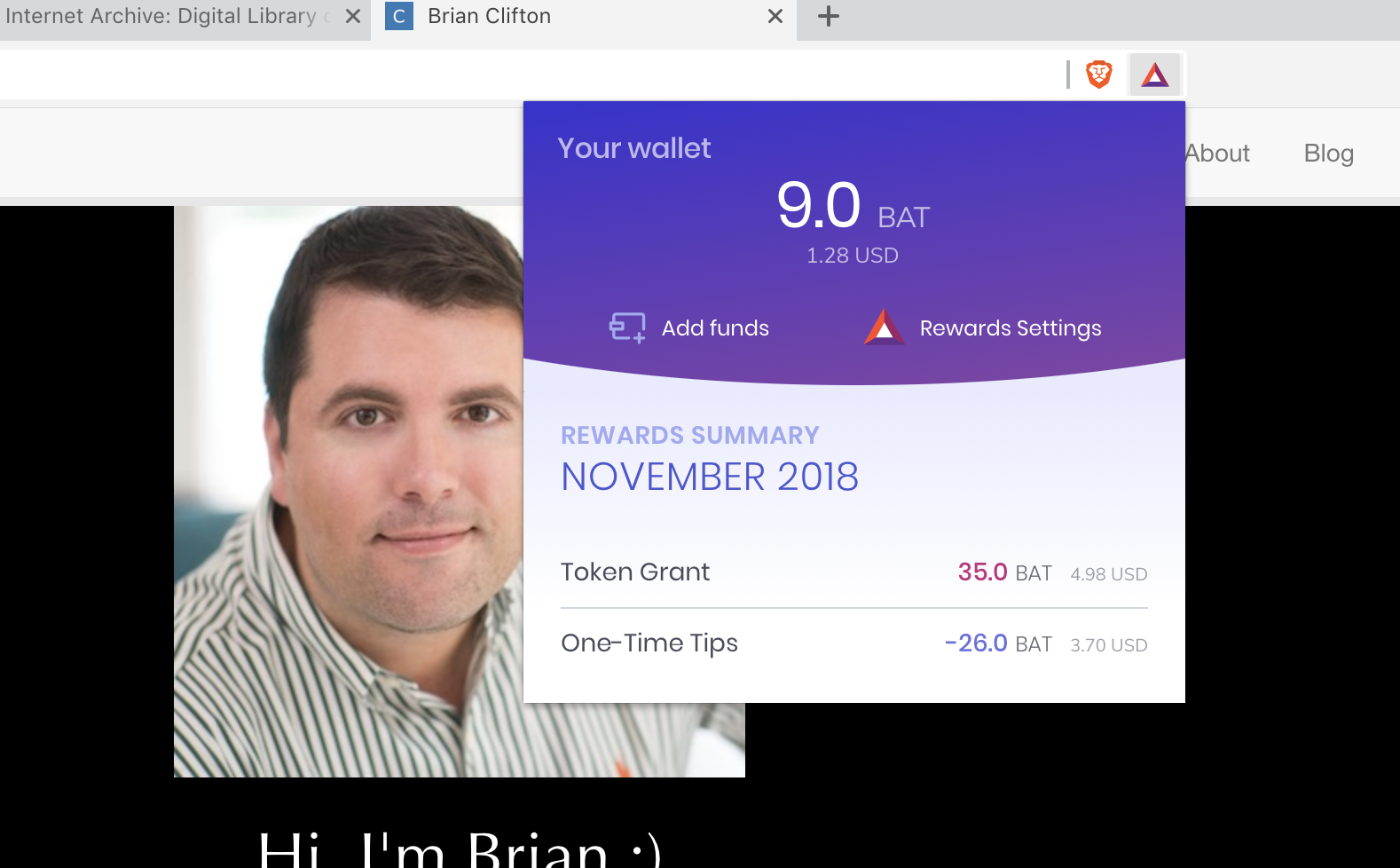Click the Rewards Settings BAT triangle icon
Image resolution: width=1400 pixels, height=868 pixels.
click(884, 327)
